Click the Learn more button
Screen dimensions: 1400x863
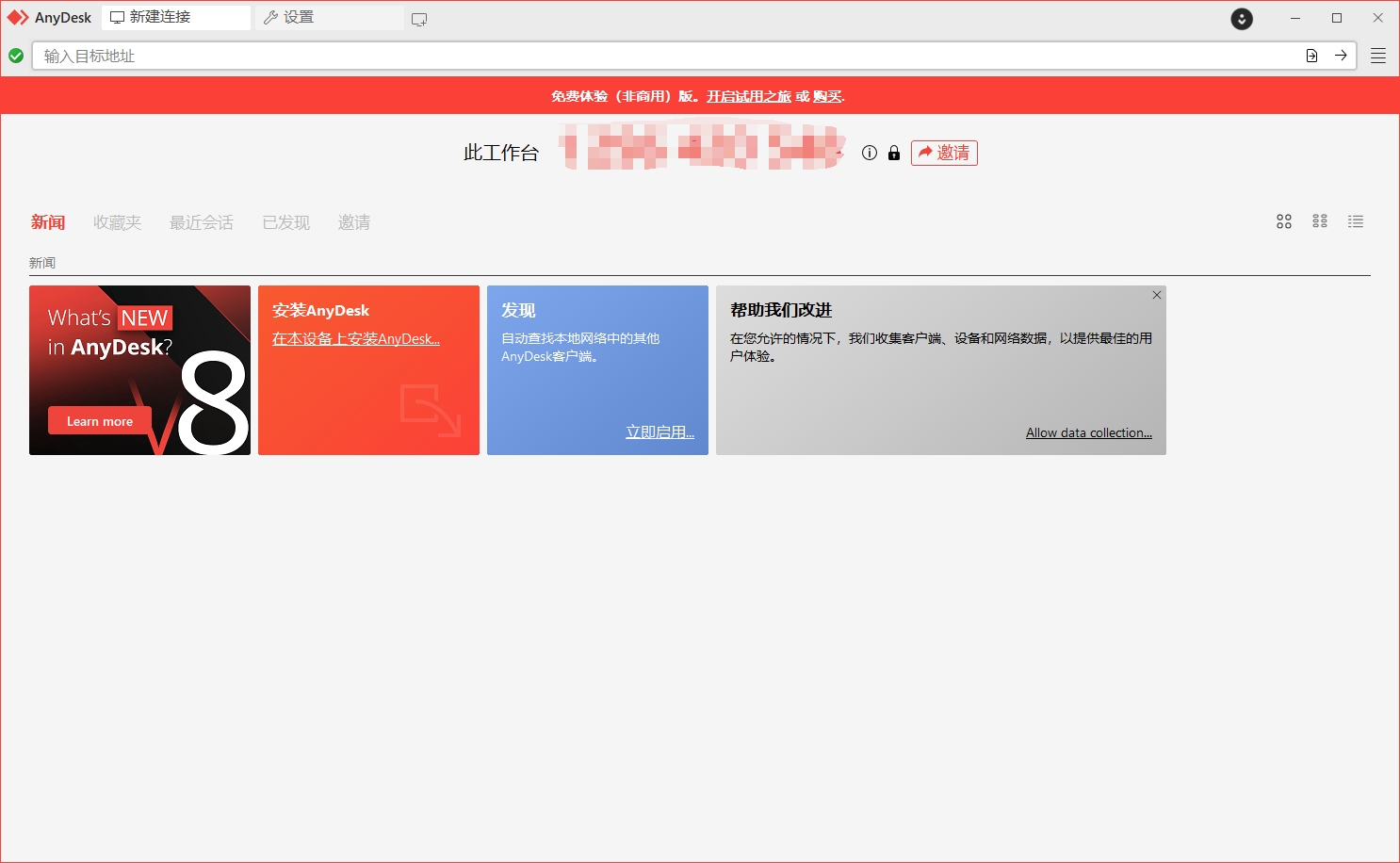click(100, 421)
